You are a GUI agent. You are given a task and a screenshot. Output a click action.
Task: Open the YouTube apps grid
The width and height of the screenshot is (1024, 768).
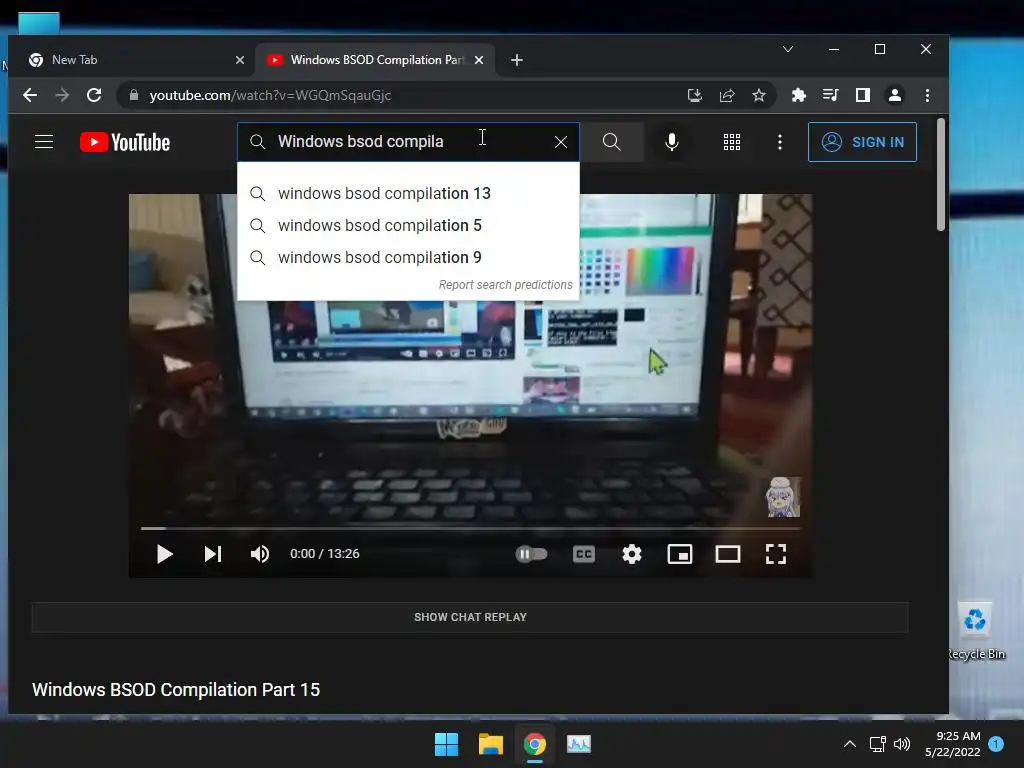click(x=732, y=142)
